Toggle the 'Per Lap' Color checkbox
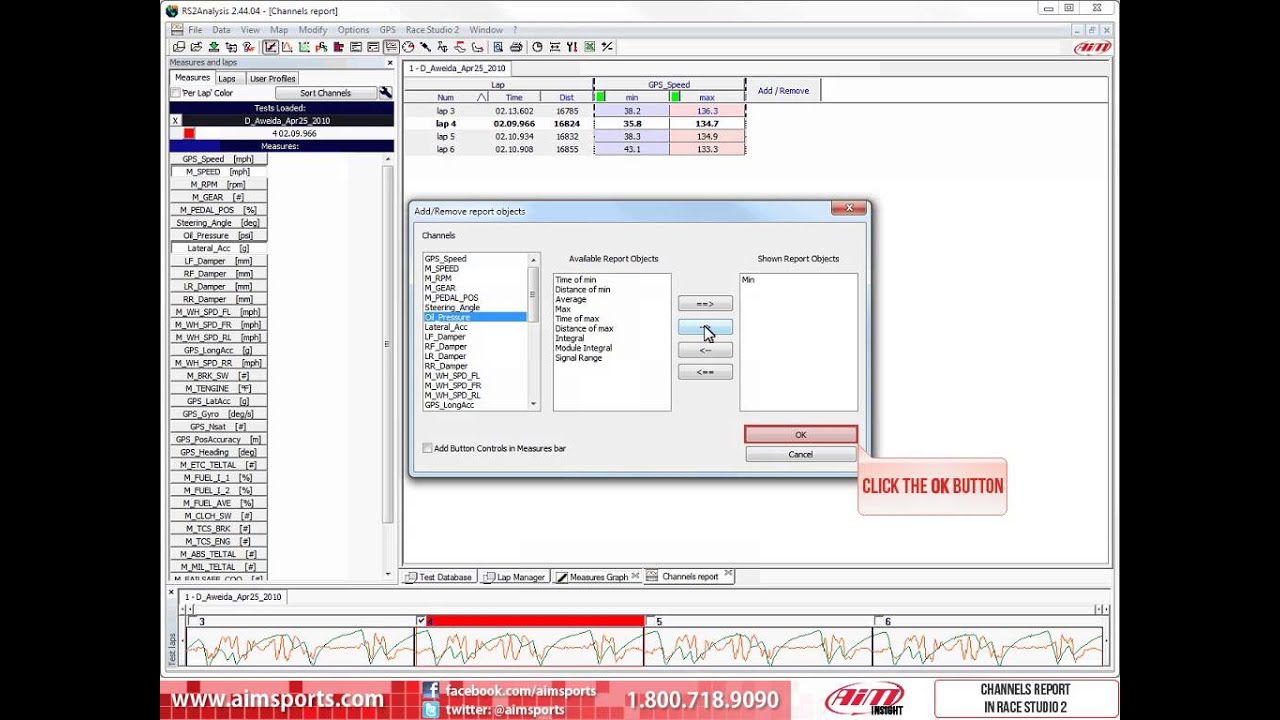Image resolution: width=1280 pixels, height=720 pixels. click(176, 93)
